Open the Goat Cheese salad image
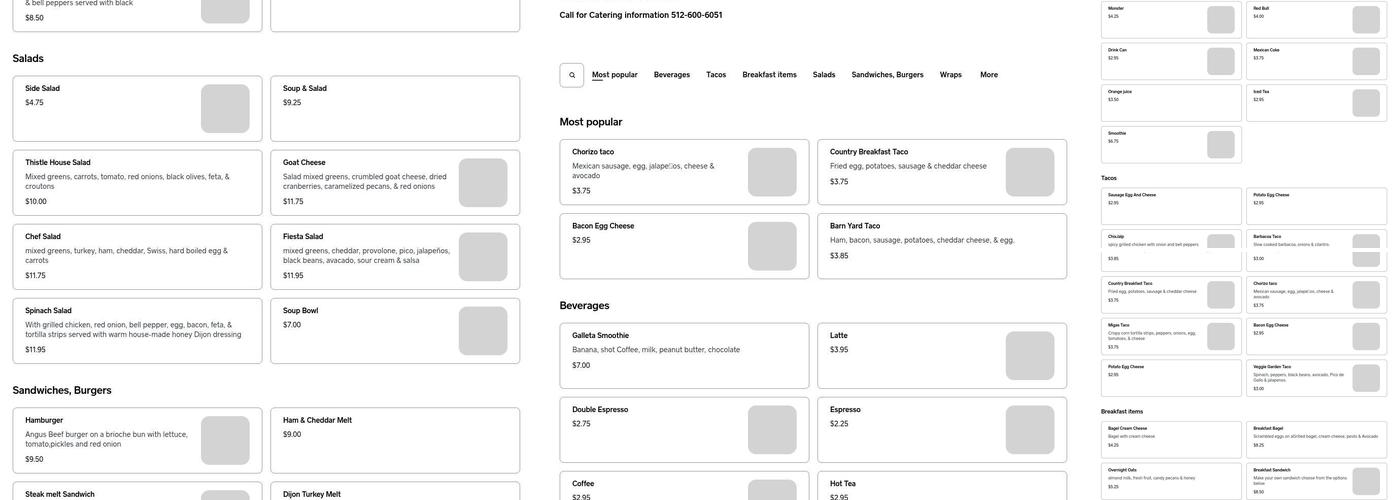 tap(483, 183)
